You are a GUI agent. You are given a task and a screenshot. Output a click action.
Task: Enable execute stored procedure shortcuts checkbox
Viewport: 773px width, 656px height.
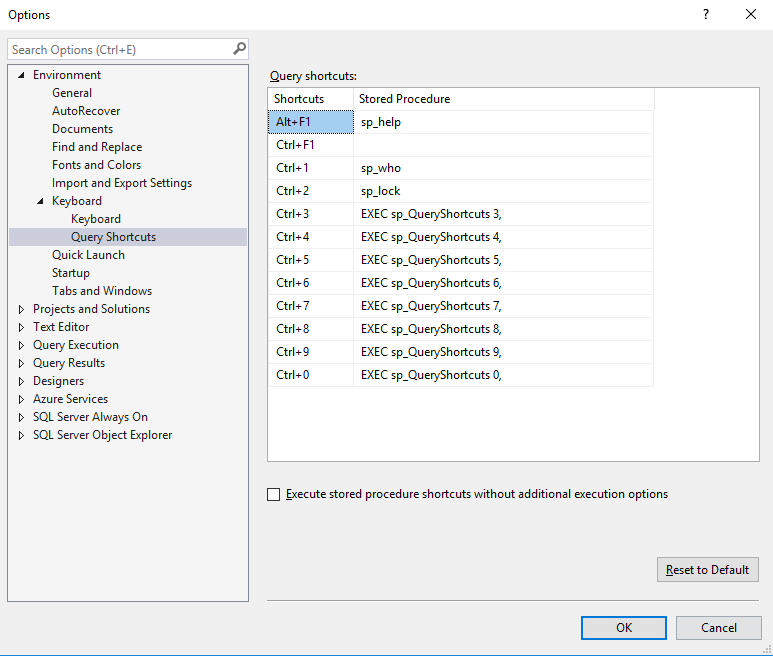coord(274,494)
